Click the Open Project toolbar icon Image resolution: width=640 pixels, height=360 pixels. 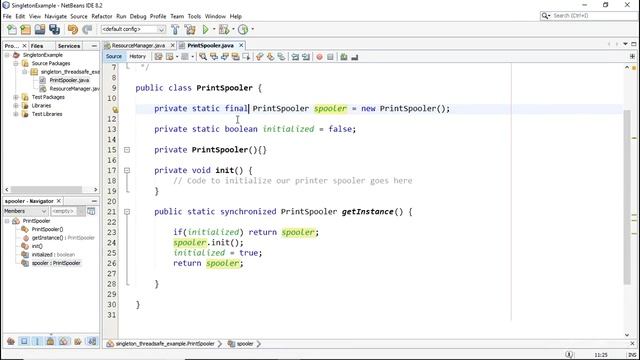pos(40,29)
